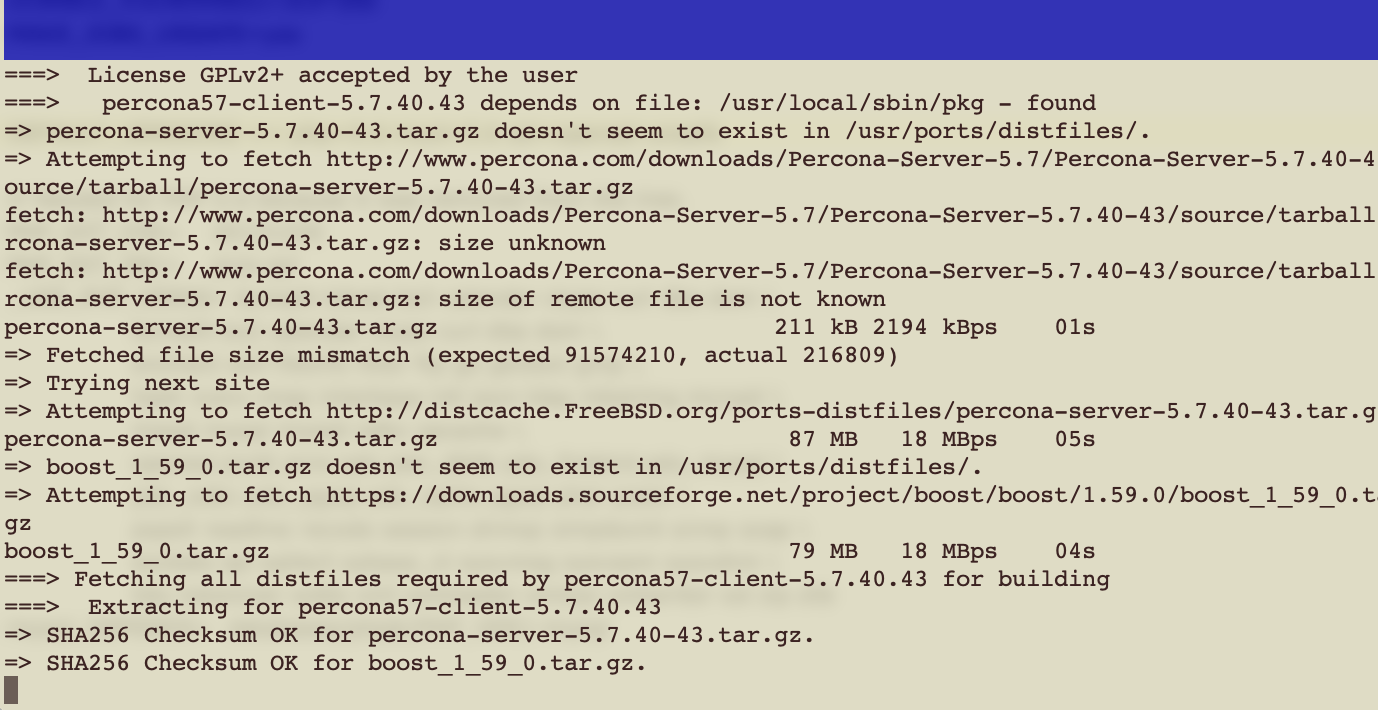Click the 05s download time value
Screen dimensions: 1378x710
(1075, 439)
